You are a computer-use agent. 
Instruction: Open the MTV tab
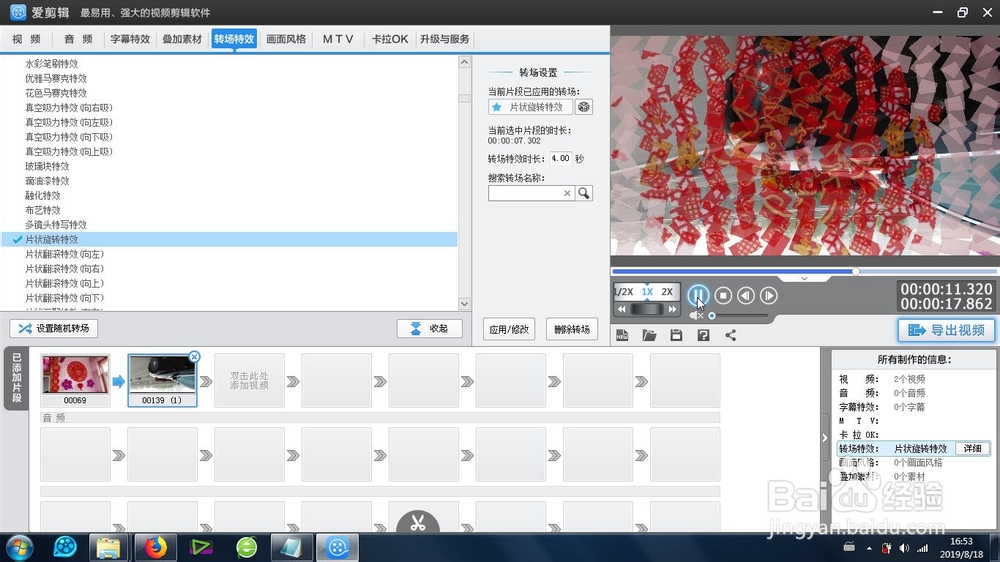click(x=338, y=39)
